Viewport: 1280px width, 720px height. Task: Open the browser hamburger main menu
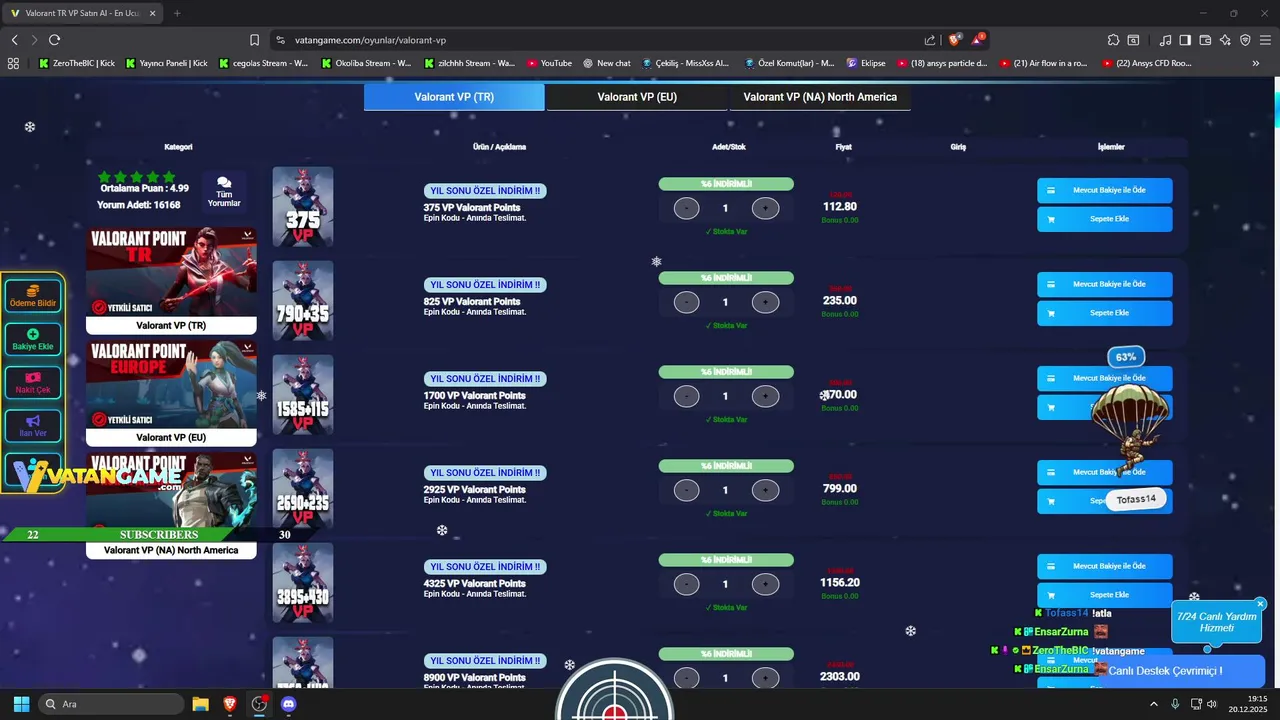click(x=1265, y=40)
